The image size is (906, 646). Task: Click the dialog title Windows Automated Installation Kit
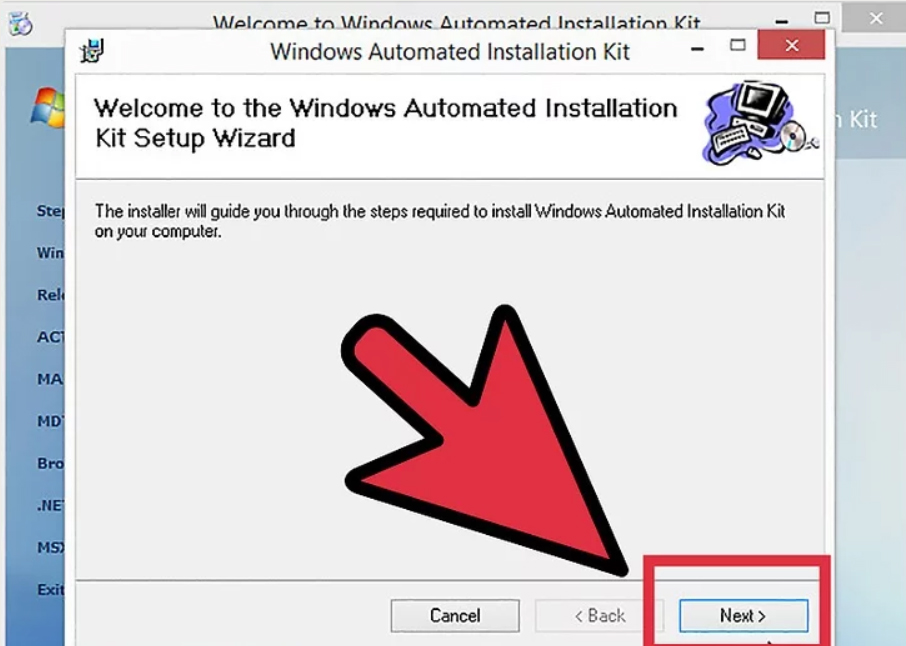[450, 51]
